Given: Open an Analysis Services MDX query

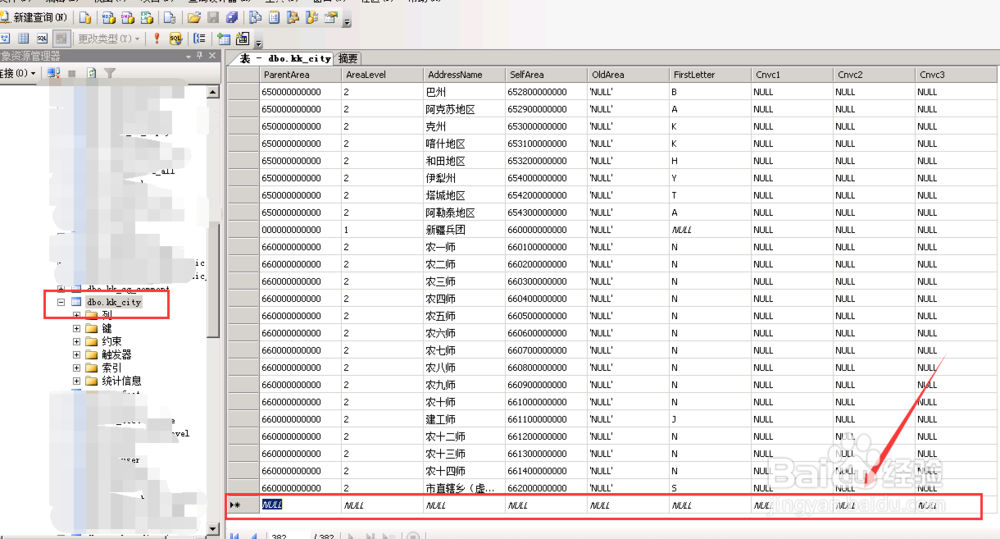Looking at the screenshot, I should (x=109, y=18).
